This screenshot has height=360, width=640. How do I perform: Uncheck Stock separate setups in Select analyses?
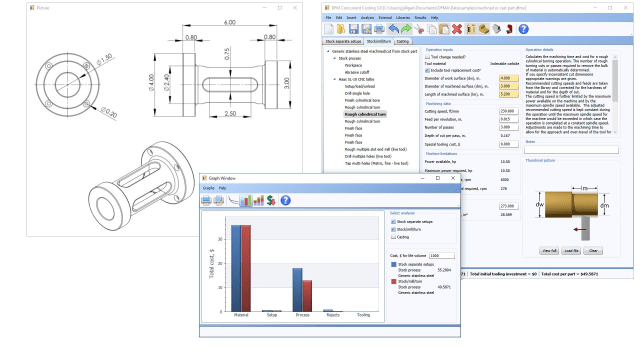(x=393, y=222)
